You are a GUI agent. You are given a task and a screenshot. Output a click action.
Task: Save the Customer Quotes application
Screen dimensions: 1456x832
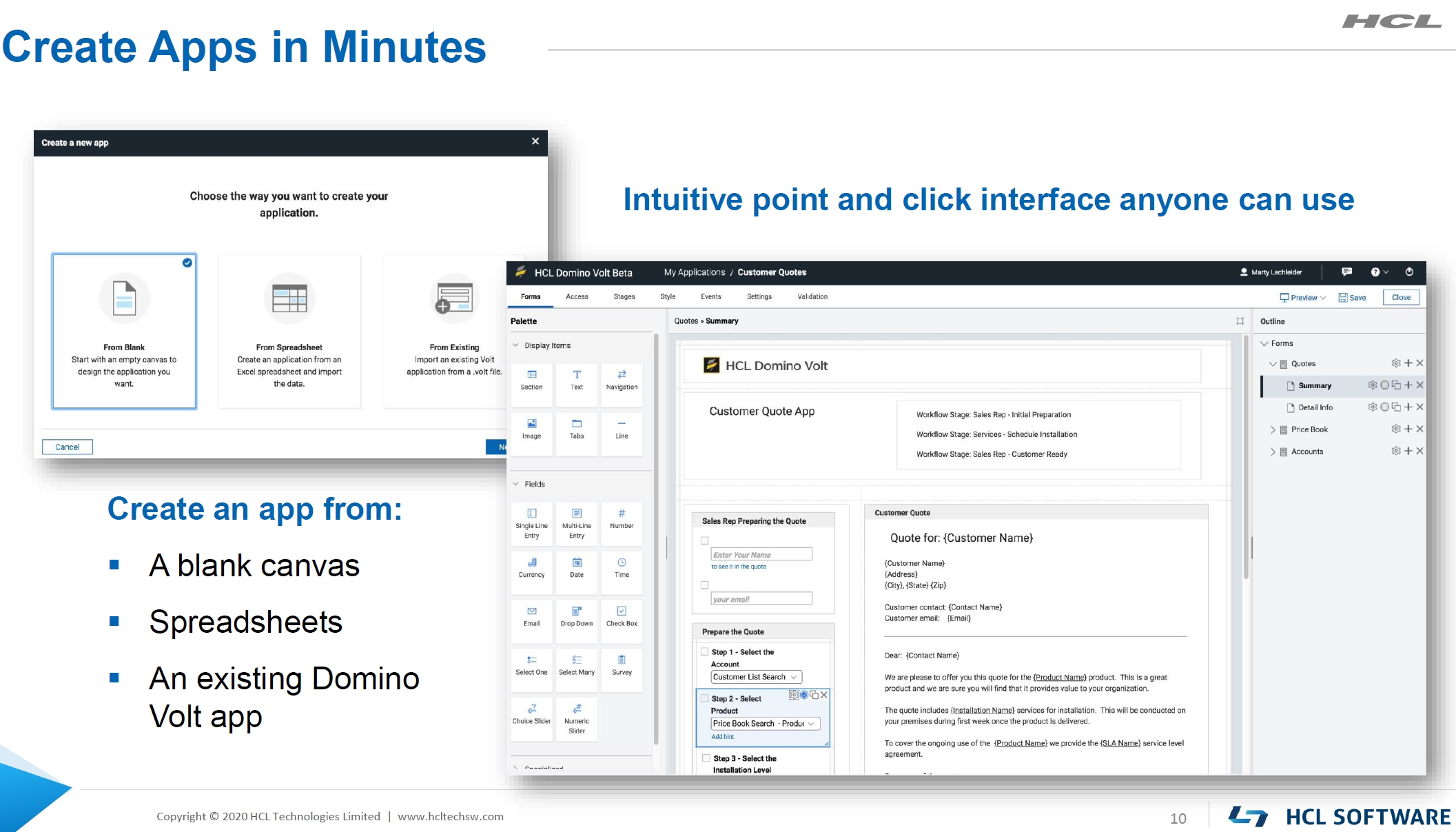tap(1352, 298)
